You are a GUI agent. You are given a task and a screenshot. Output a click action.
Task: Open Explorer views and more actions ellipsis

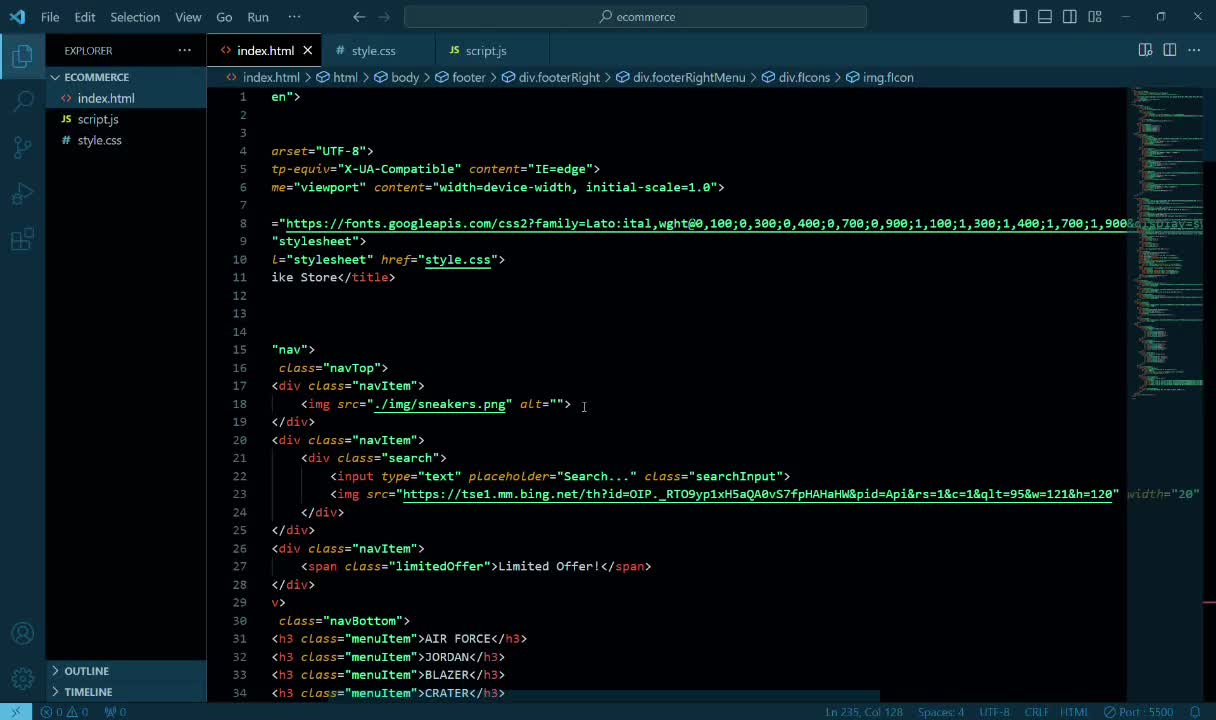pos(184,50)
